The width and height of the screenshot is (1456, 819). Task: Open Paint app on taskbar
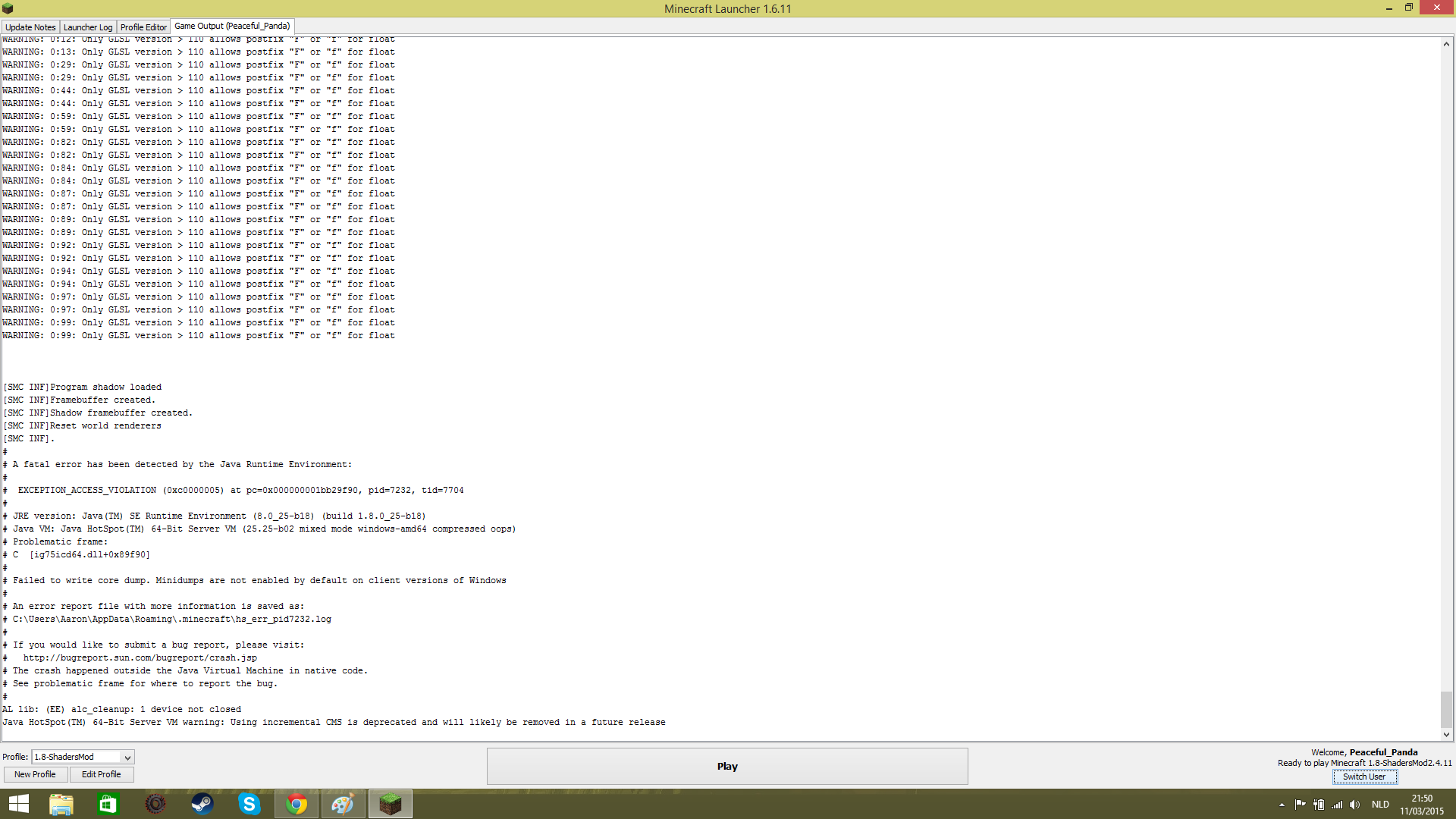343,804
